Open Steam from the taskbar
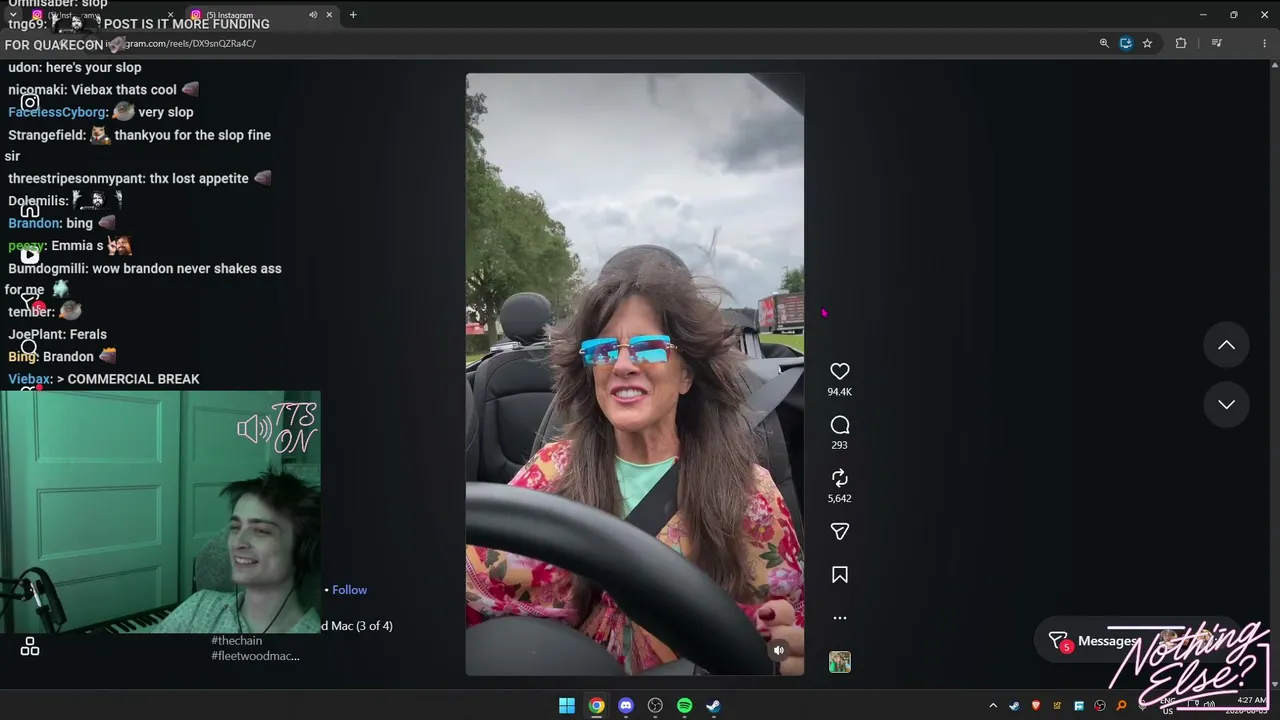The height and width of the screenshot is (720, 1280). pos(713,706)
